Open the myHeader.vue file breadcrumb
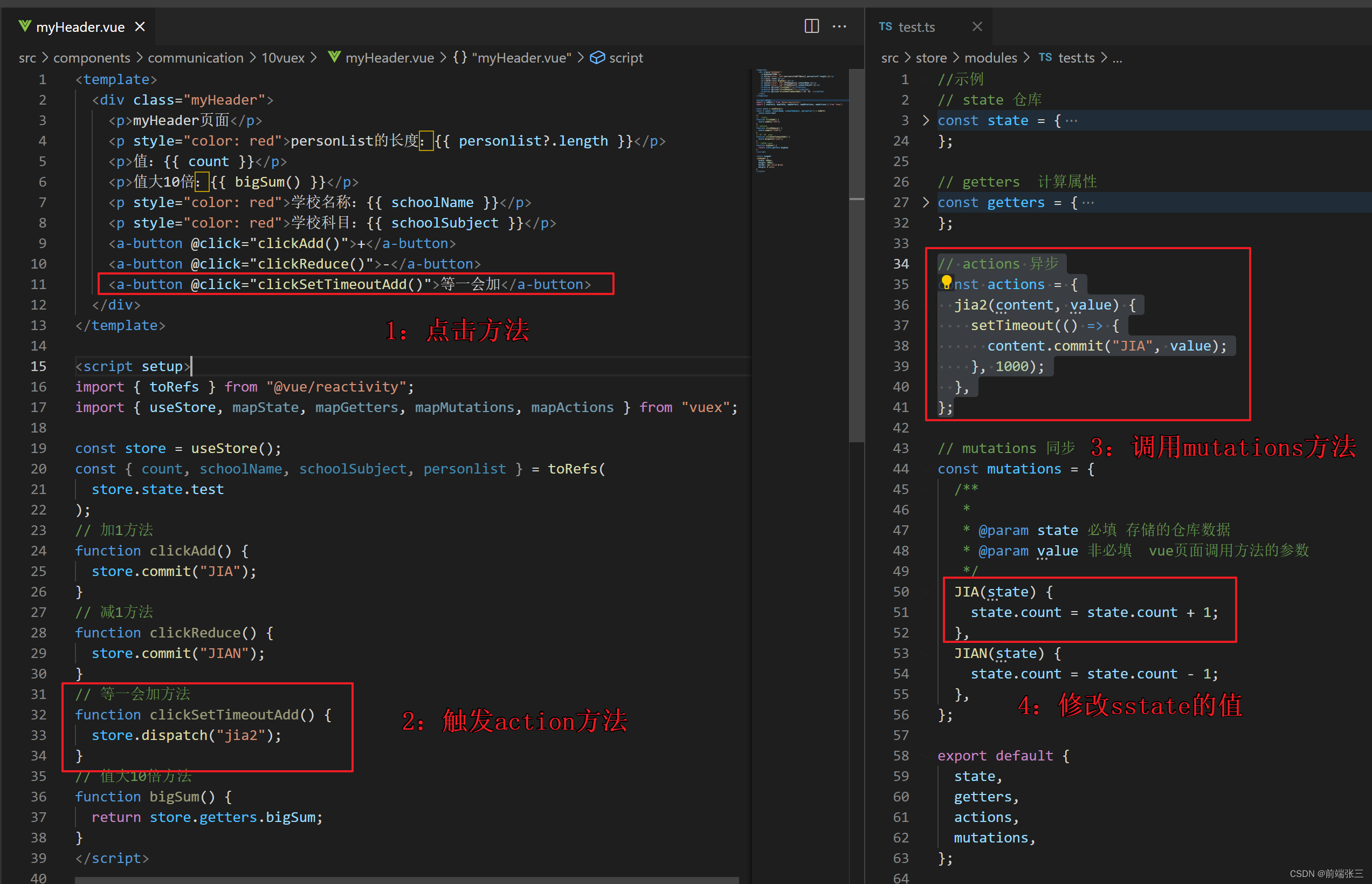 [x=389, y=58]
